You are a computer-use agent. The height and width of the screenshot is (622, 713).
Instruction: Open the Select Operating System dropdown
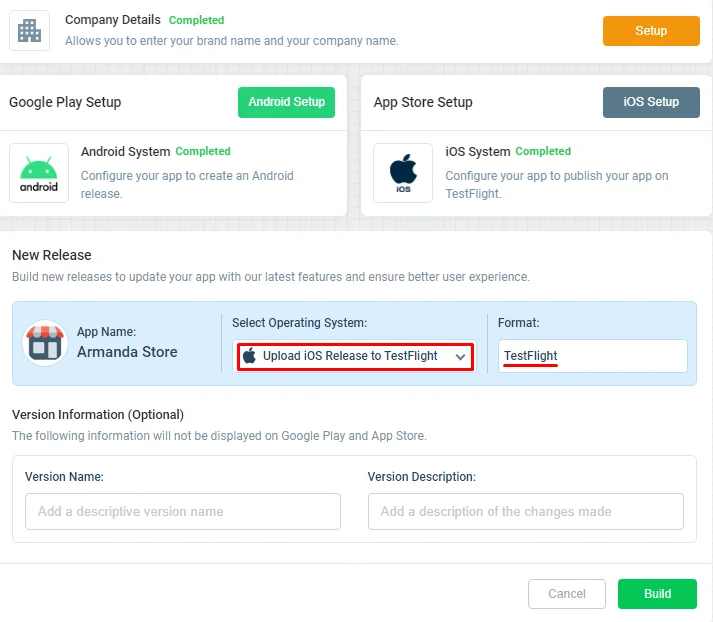[x=355, y=356]
